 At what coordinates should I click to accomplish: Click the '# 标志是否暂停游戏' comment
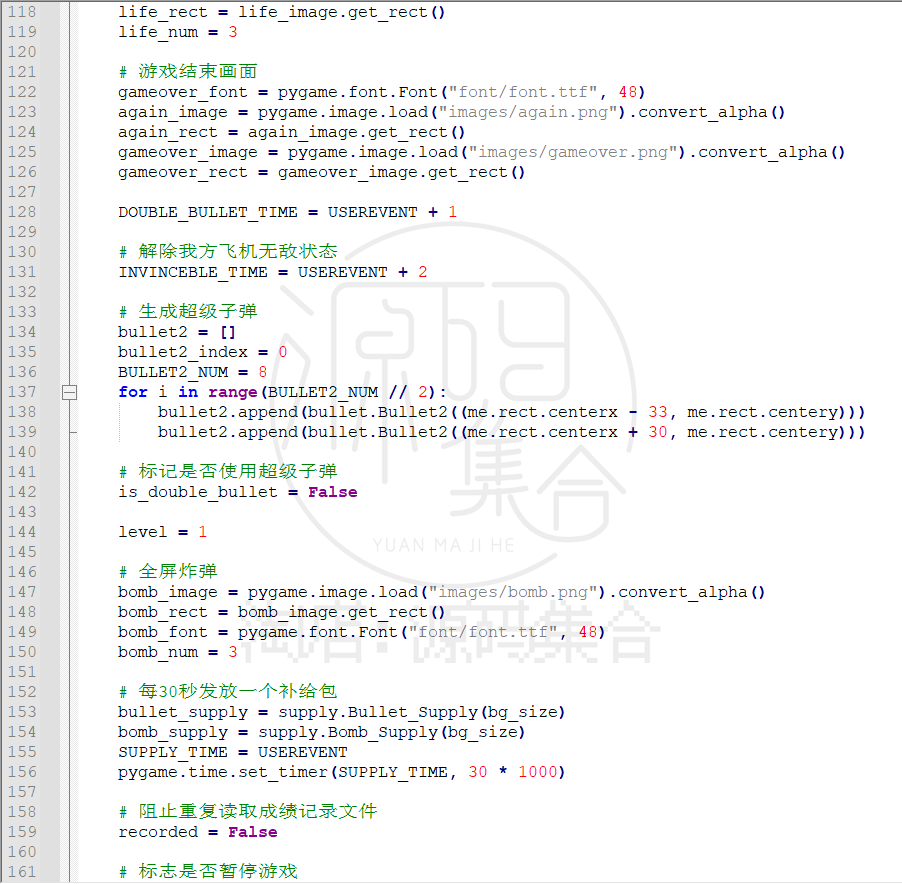208,871
